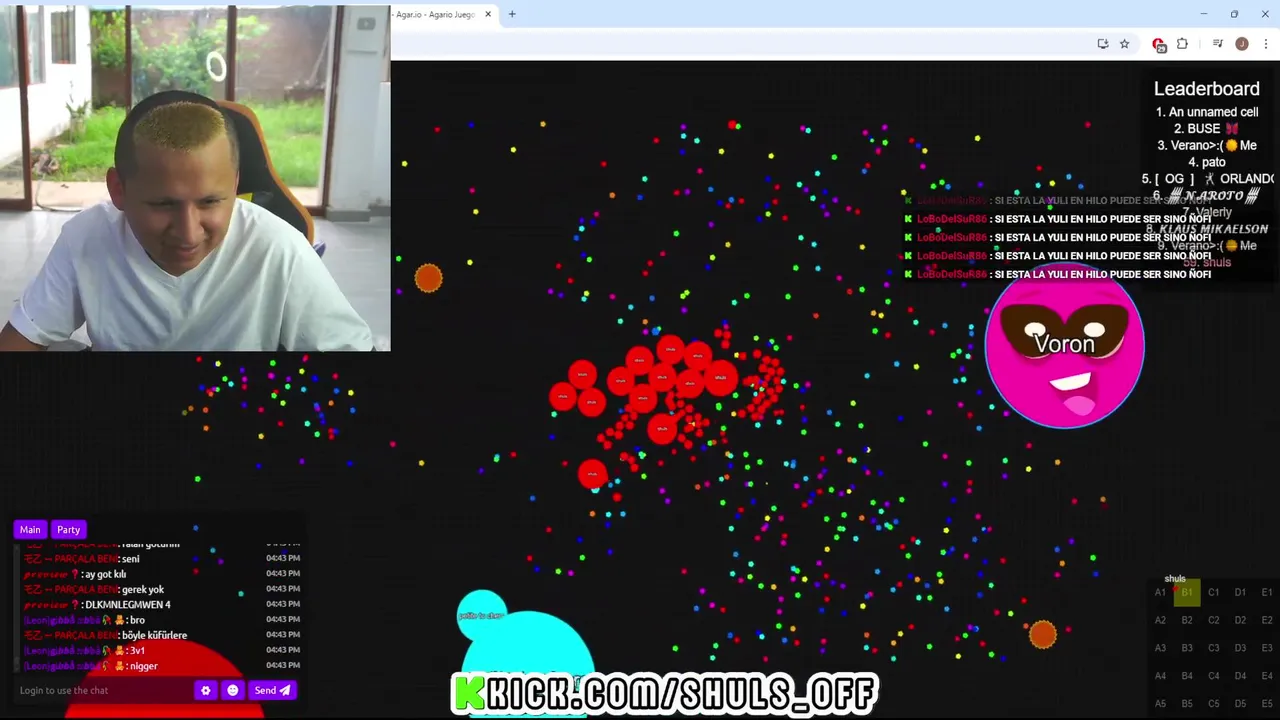
Task: Click chat message 'böyle küfürlere'
Action: (154, 635)
